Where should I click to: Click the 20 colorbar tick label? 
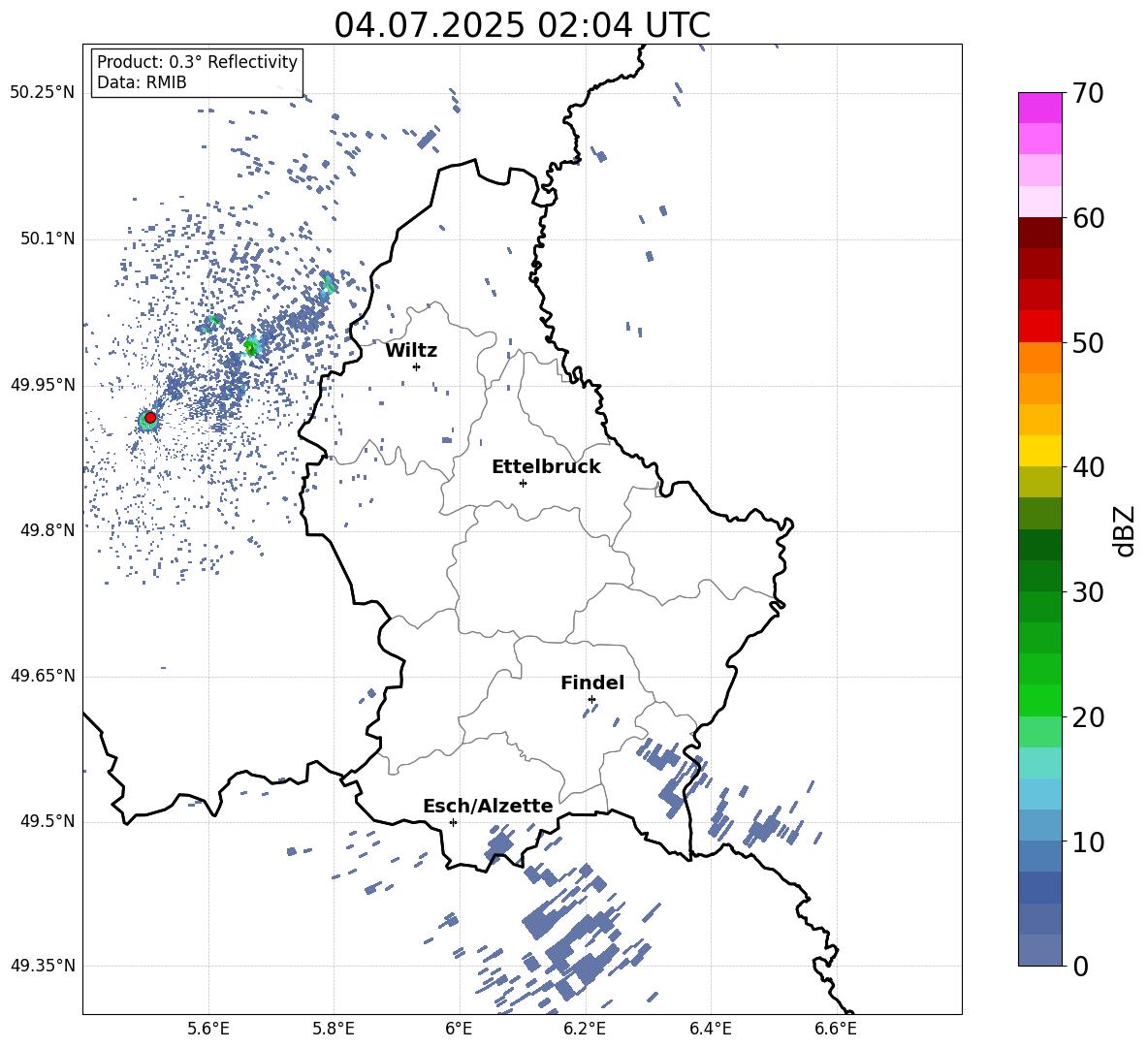pos(1088,716)
